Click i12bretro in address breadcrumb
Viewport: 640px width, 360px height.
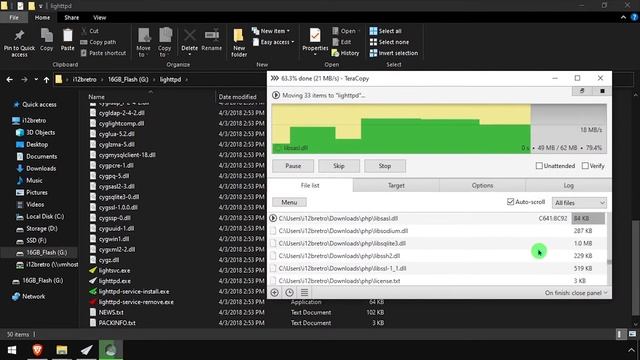(x=84, y=80)
